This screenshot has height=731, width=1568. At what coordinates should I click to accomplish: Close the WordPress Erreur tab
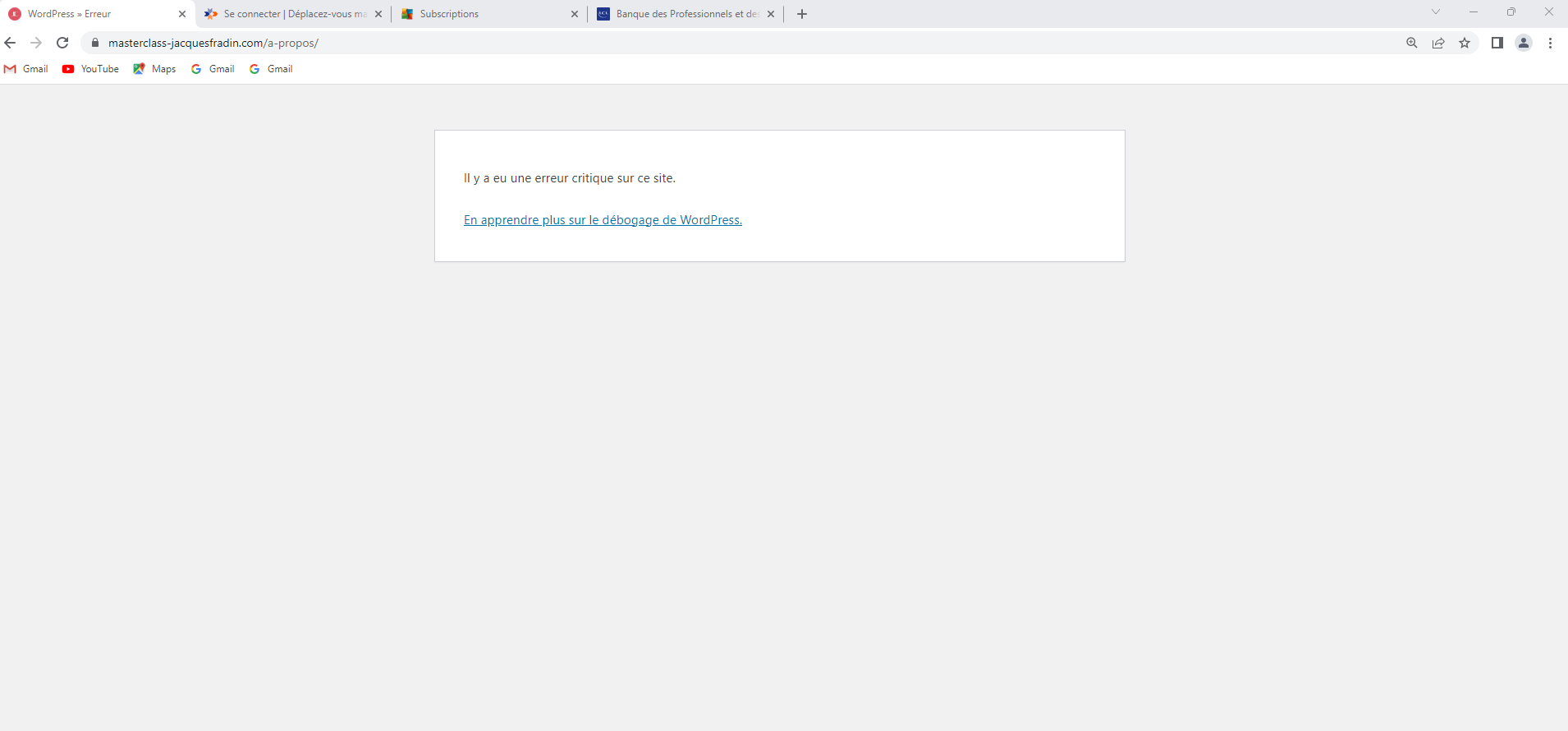pos(182,14)
